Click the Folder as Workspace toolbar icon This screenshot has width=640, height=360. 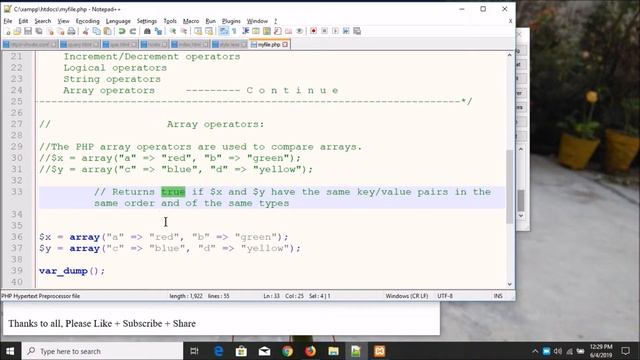[x=289, y=31]
